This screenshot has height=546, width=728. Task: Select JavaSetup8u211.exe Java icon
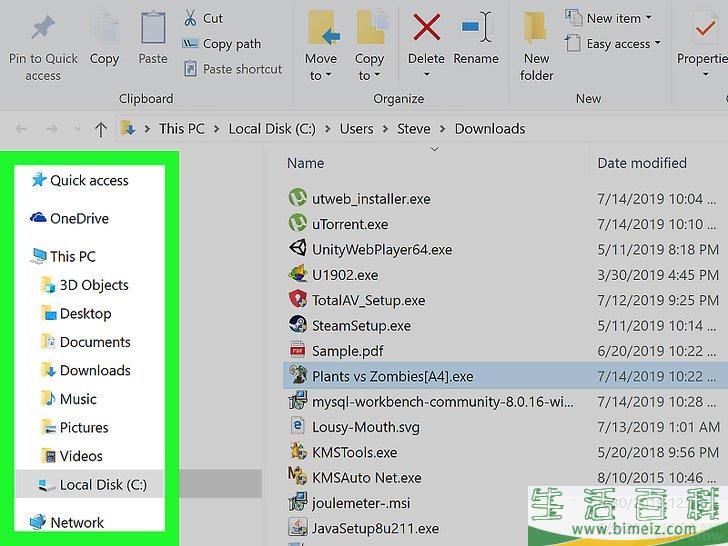pyautogui.click(x=297, y=527)
